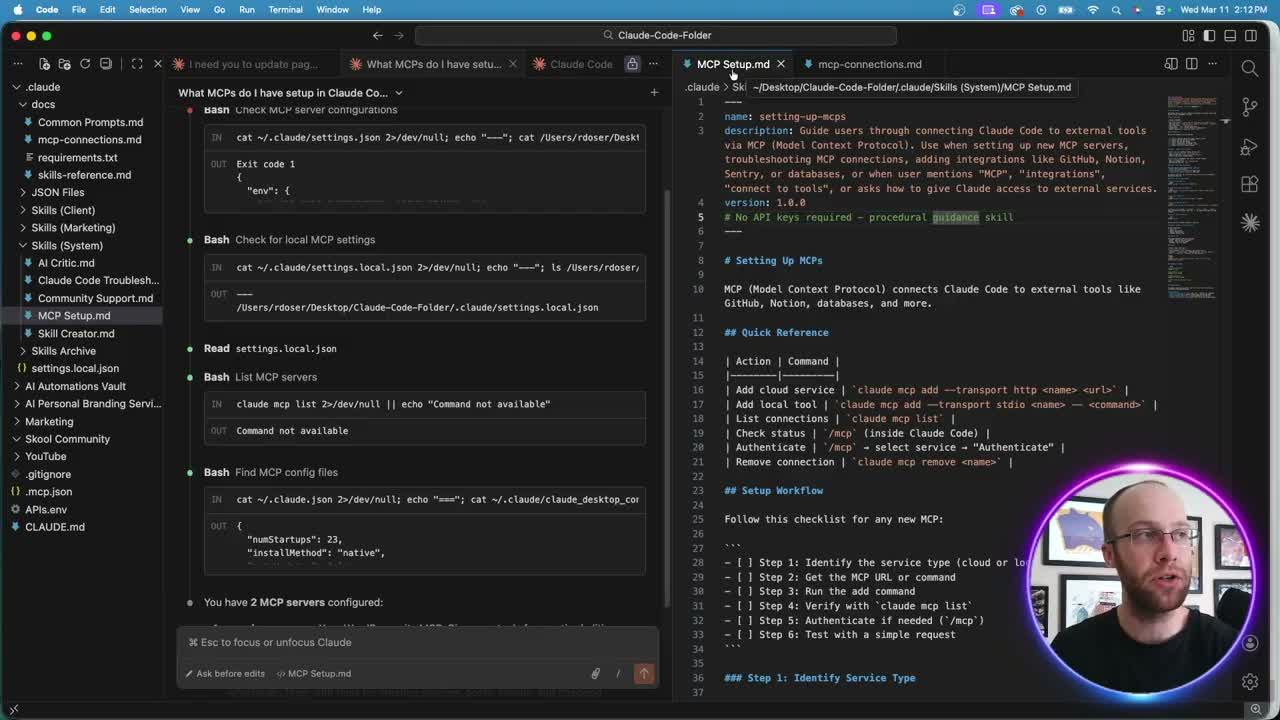Open editor more actions ellipsis
1280x720 pixels.
click(1213, 64)
